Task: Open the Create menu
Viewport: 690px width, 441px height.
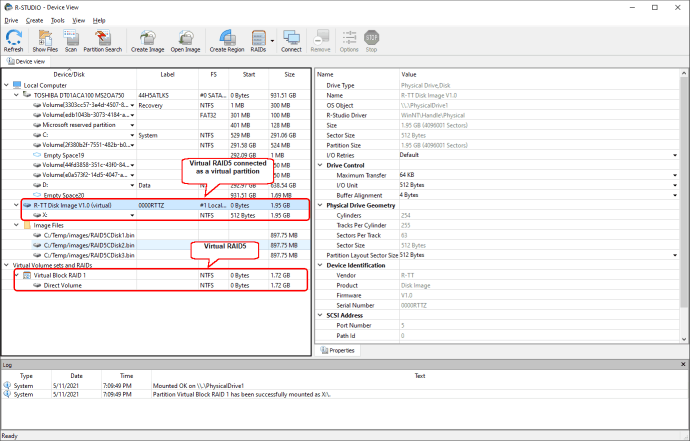Action: pos(34,20)
